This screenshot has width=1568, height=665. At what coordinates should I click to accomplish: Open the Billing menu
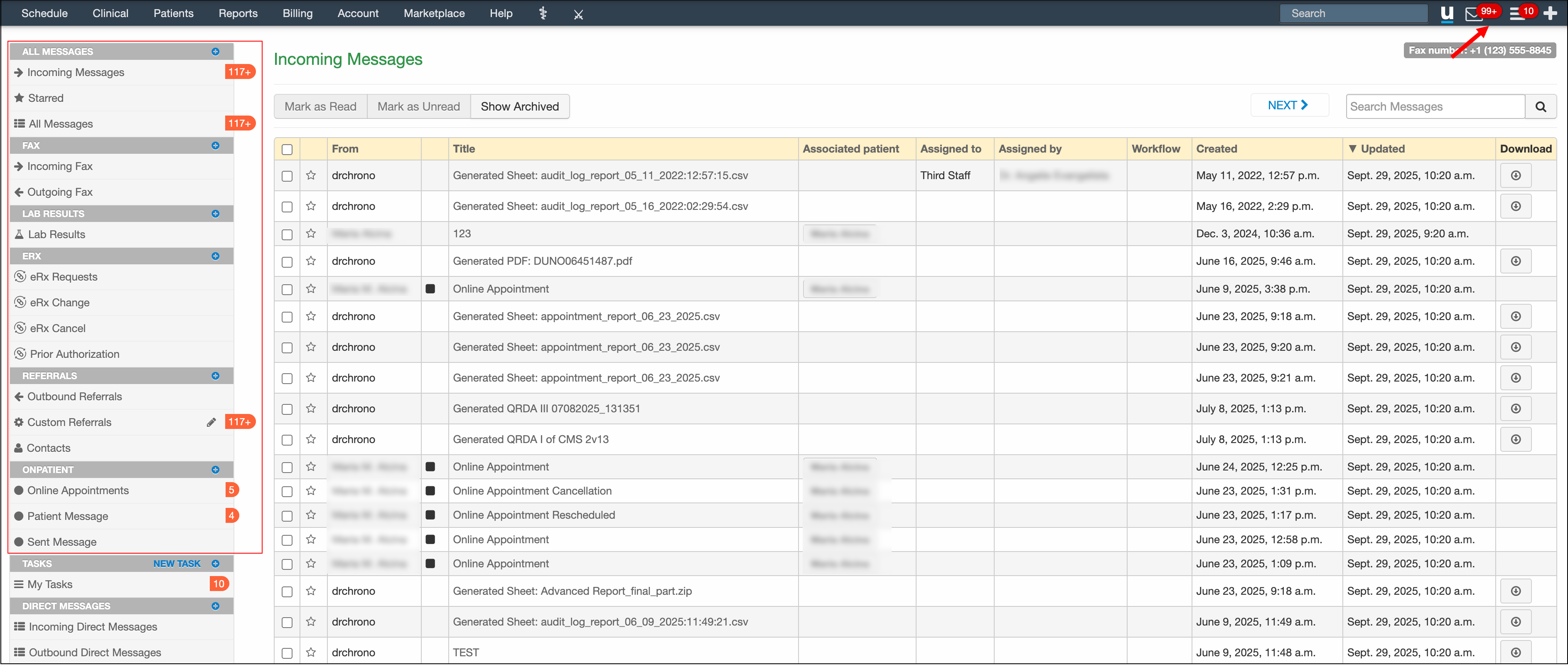297,13
